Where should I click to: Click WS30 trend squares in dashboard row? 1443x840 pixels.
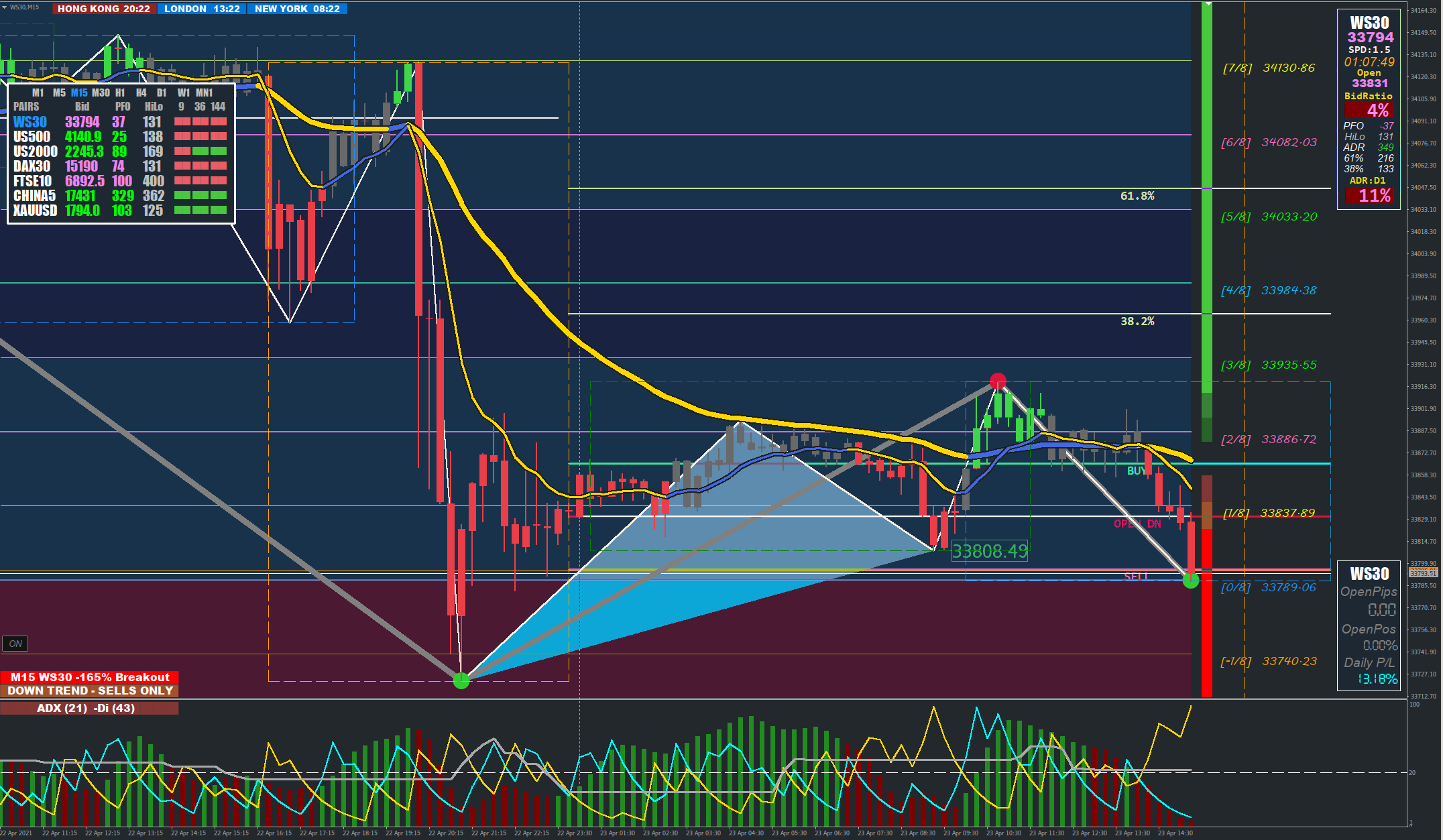(200, 122)
